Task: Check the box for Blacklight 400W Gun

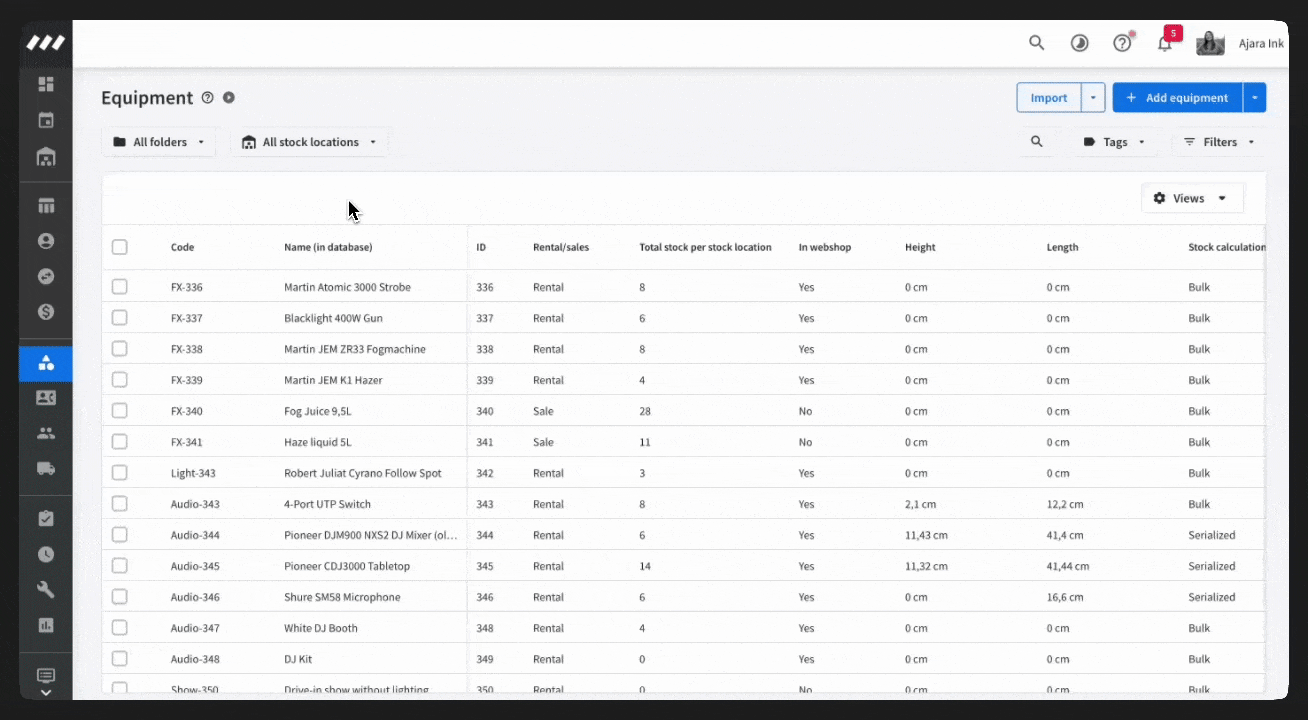Action: tap(120, 318)
